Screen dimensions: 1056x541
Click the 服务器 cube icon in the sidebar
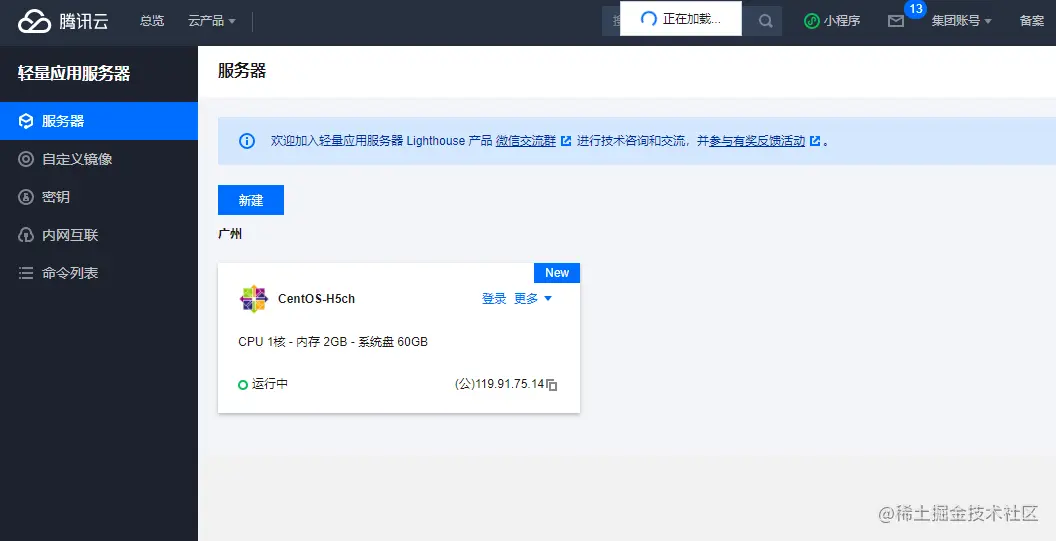pos(26,121)
